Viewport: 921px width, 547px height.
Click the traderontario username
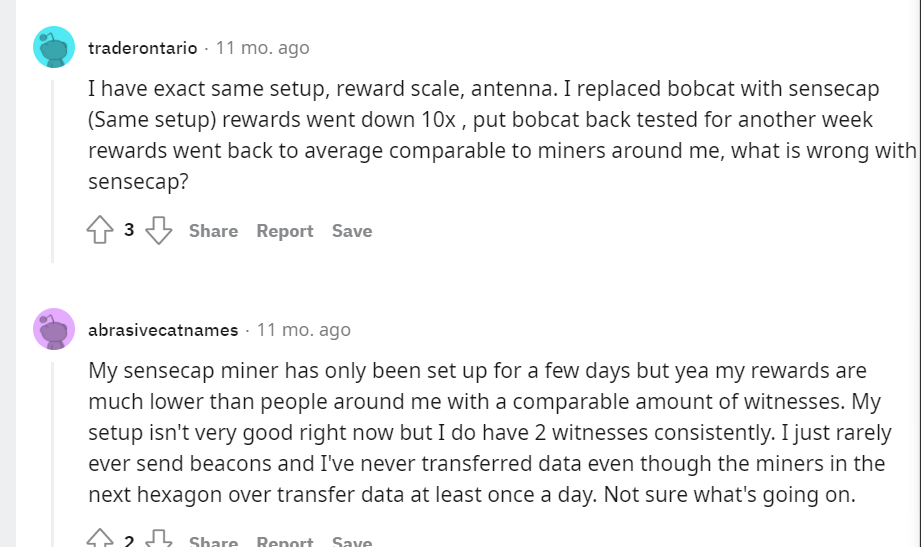pyautogui.click(x=143, y=48)
